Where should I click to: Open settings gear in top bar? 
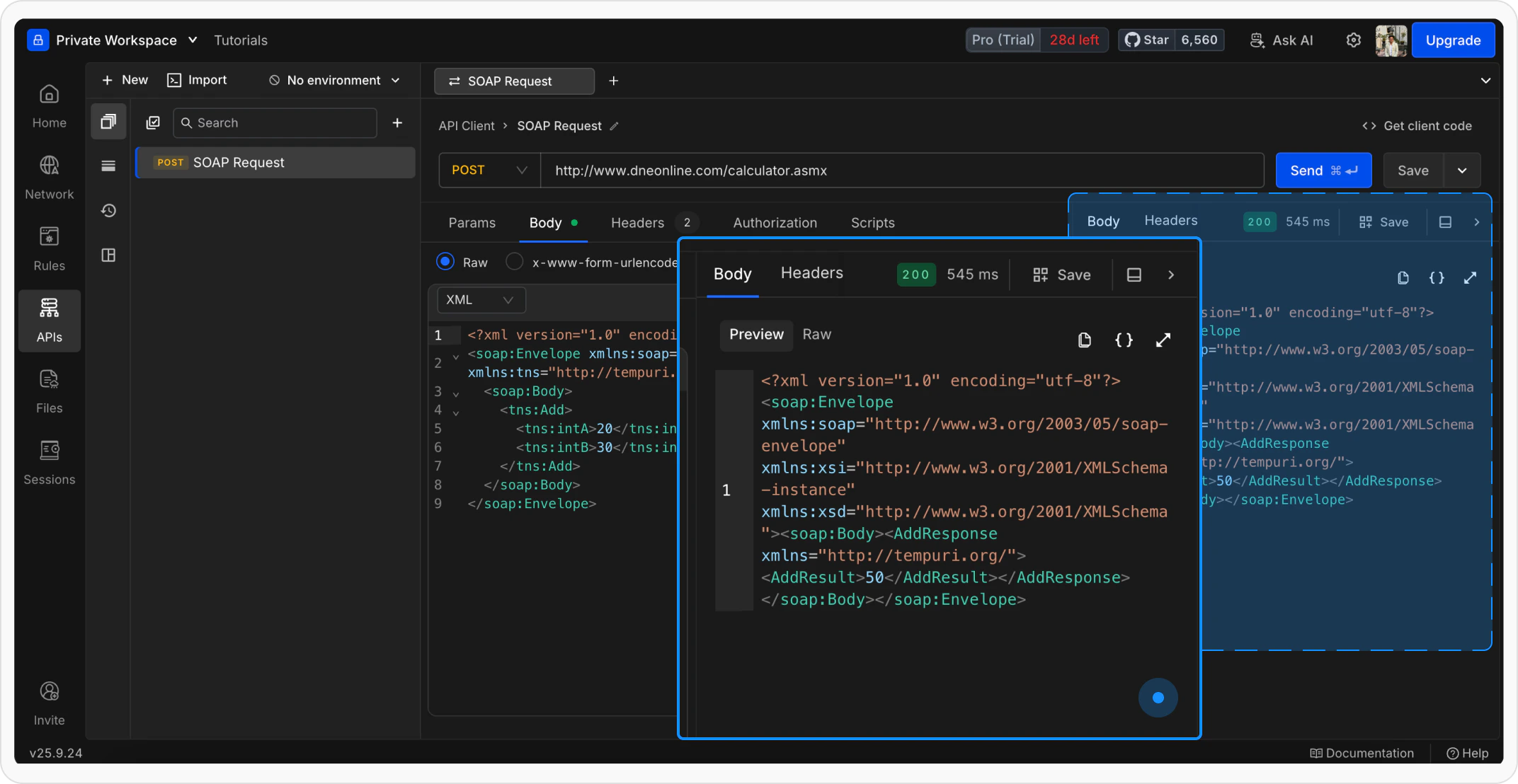click(1353, 40)
